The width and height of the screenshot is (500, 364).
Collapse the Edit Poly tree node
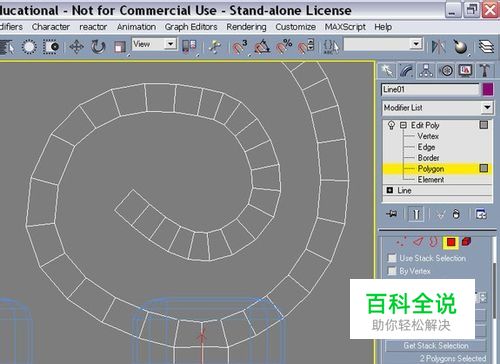[403, 125]
